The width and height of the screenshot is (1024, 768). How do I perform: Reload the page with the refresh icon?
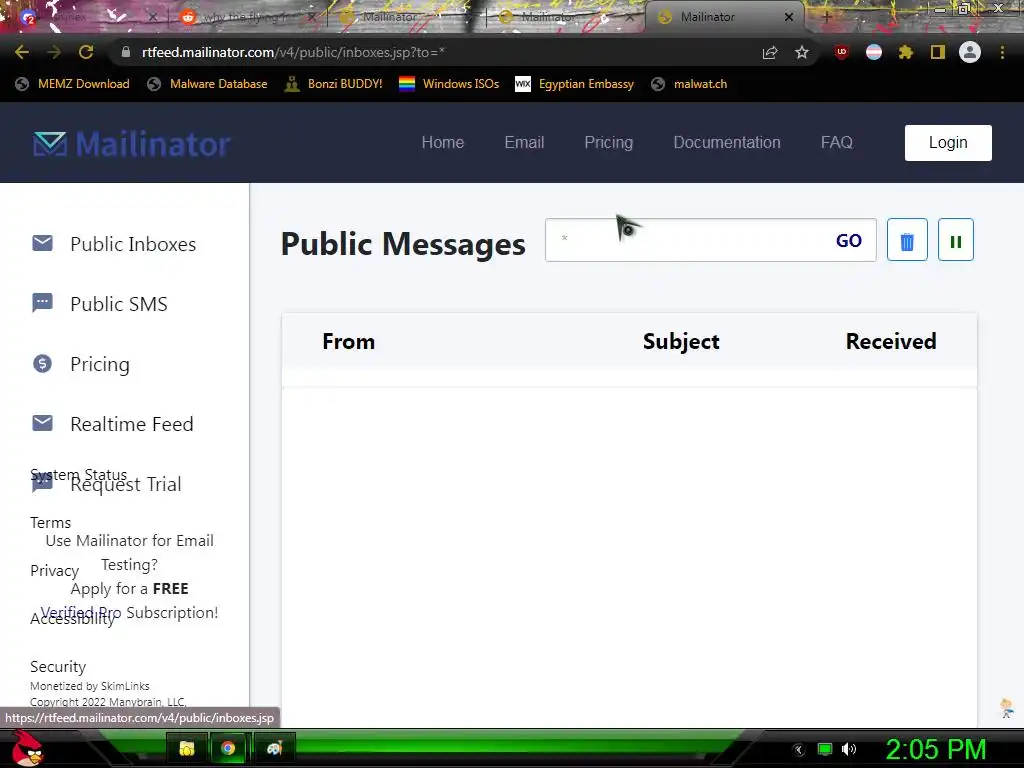click(x=86, y=52)
